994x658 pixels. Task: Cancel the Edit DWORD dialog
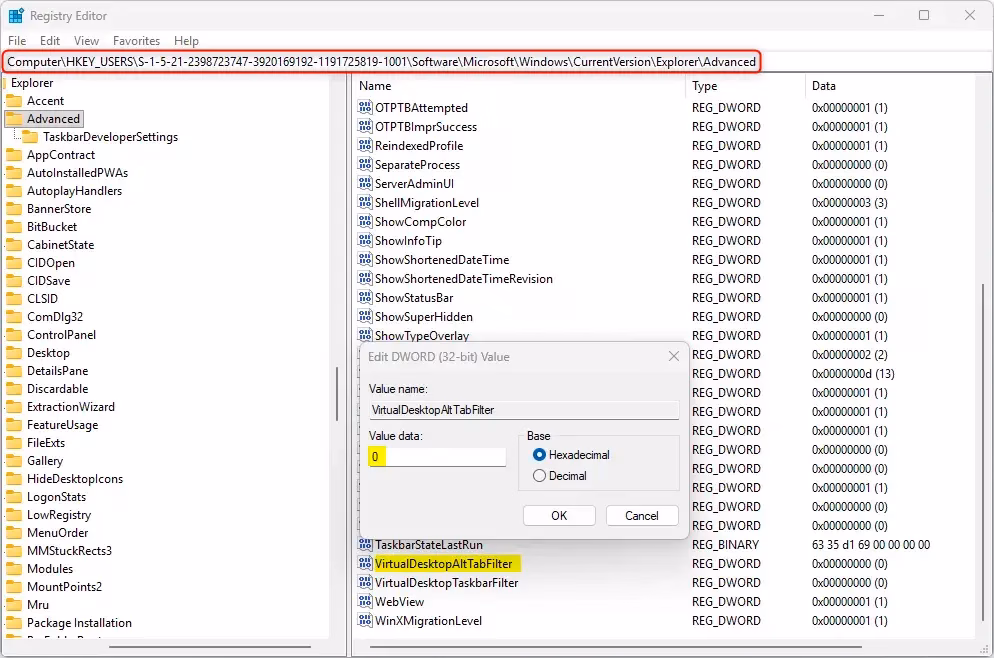(x=641, y=516)
